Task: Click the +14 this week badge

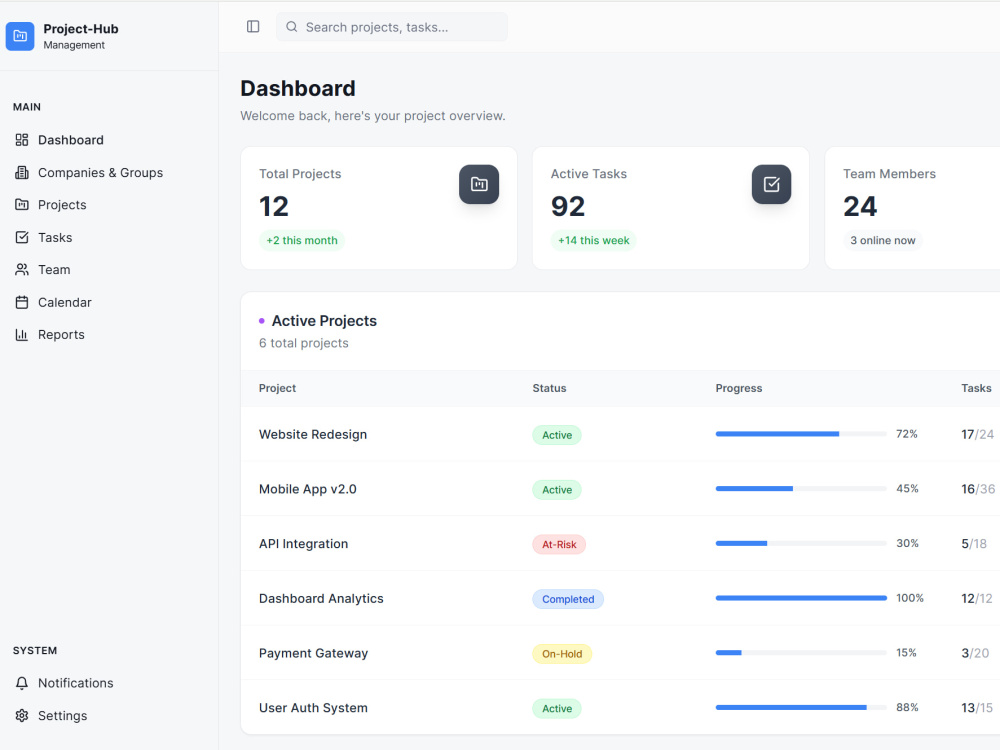Action: pyautogui.click(x=594, y=240)
